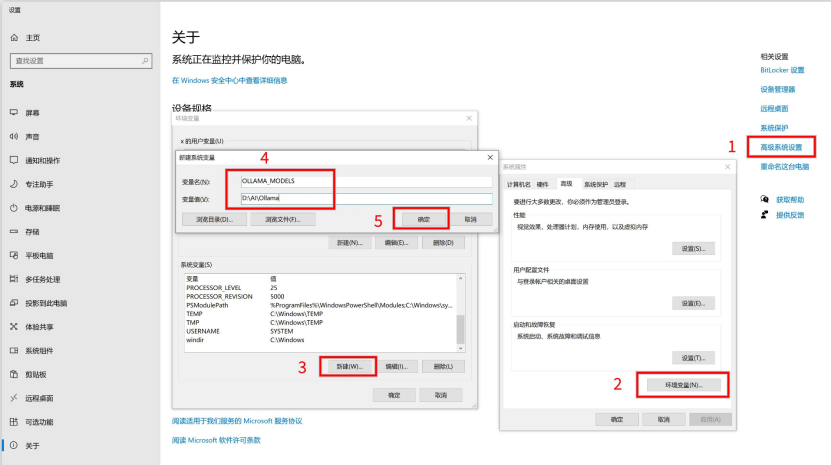Open BitLocker settings link
Image resolution: width=831 pixels, height=465 pixels.
782,70
